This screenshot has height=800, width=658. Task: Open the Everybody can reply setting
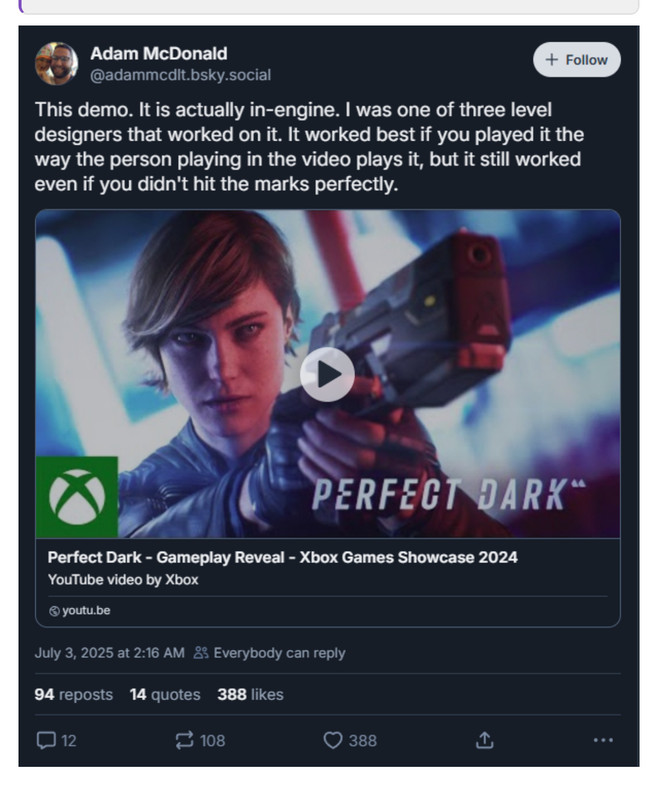point(269,653)
